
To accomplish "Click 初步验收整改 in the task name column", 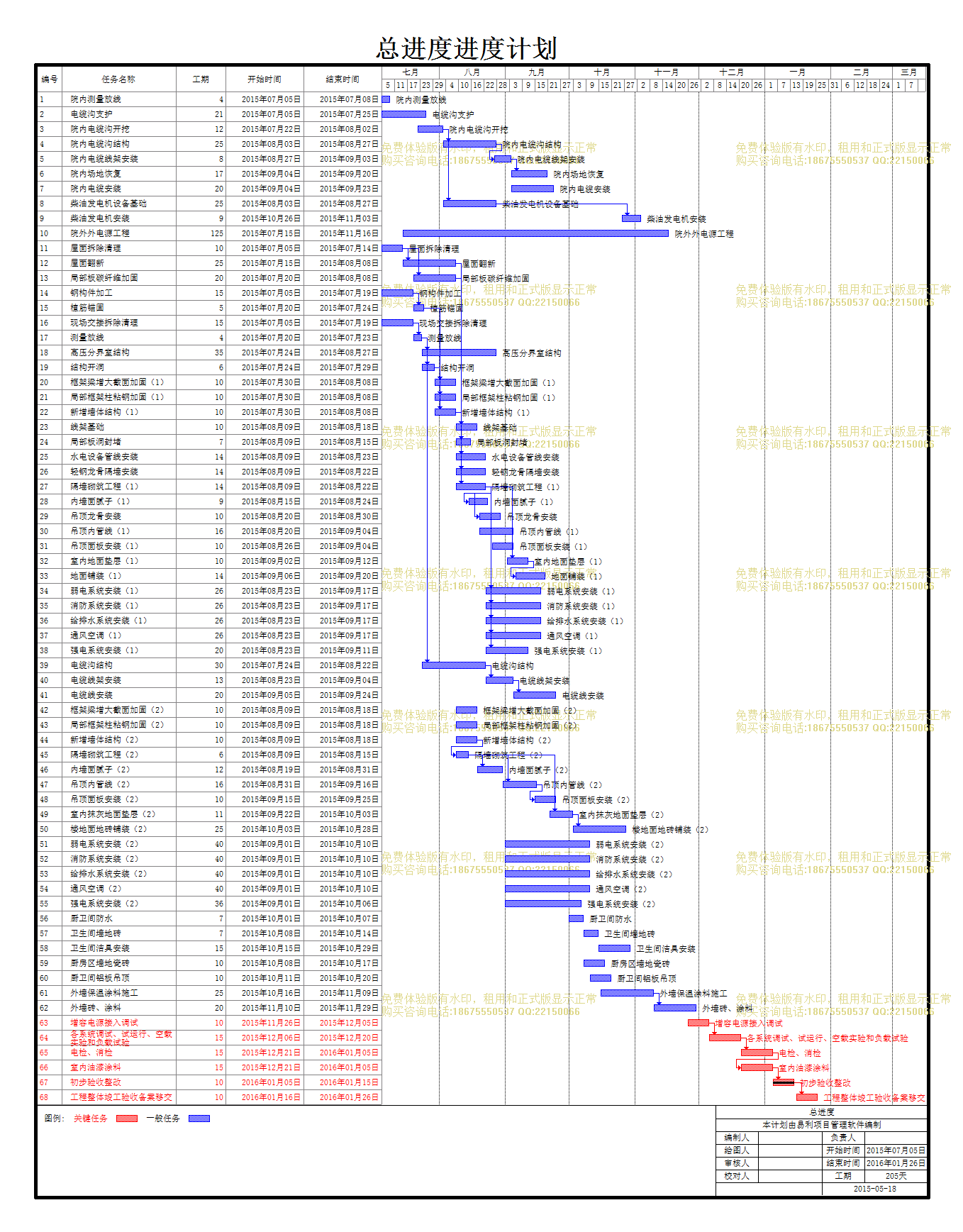I will 96,1082.
